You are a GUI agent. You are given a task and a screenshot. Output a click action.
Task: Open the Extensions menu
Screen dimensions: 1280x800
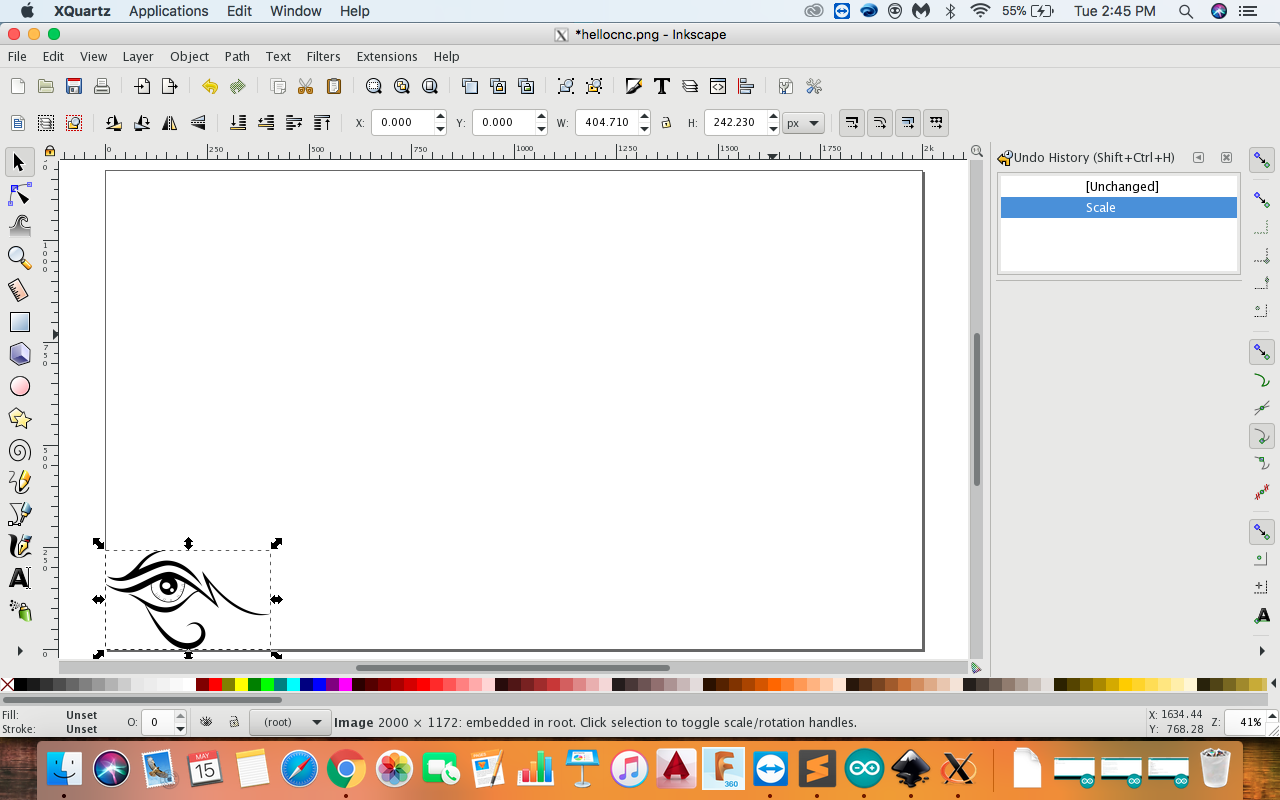pyautogui.click(x=387, y=56)
